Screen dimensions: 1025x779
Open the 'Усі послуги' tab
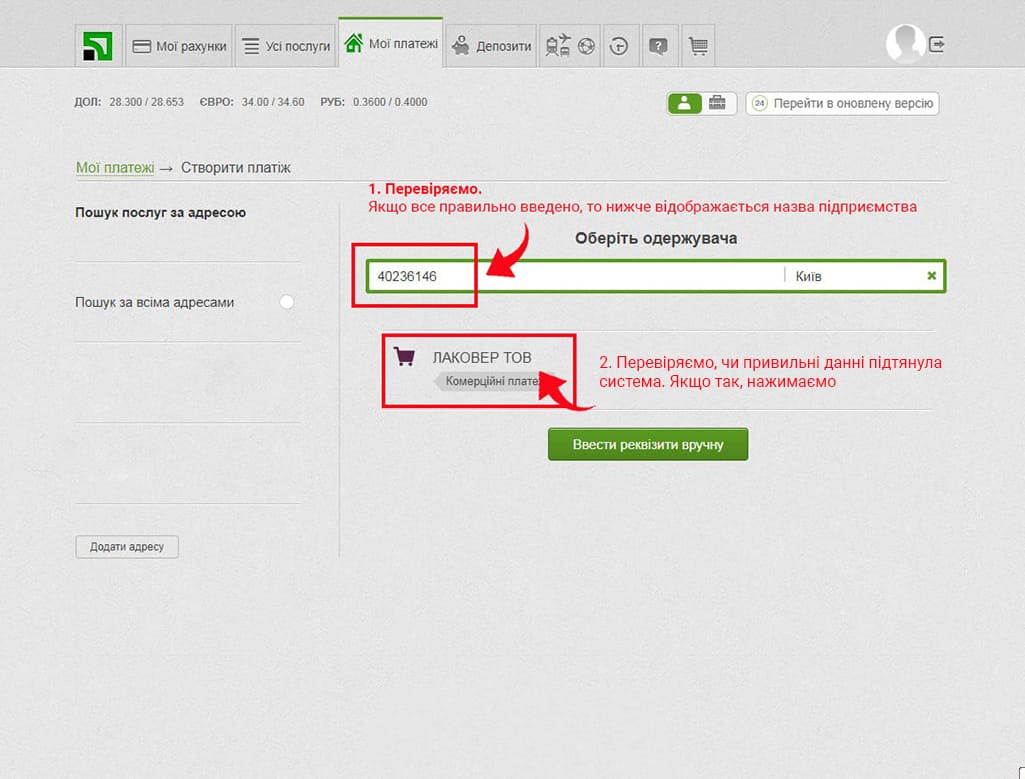[x=286, y=46]
